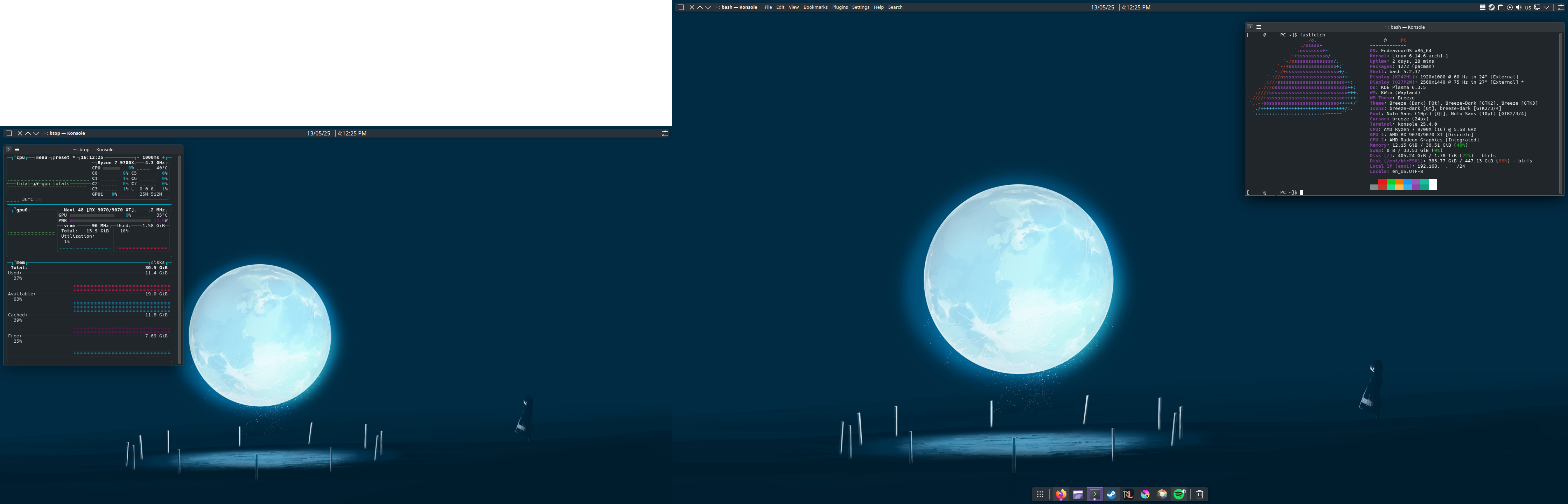This screenshot has height=504, width=1568.
Task: Click the 'cpu' box label in btop
Action: pyautogui.click(x=21, y=157)
